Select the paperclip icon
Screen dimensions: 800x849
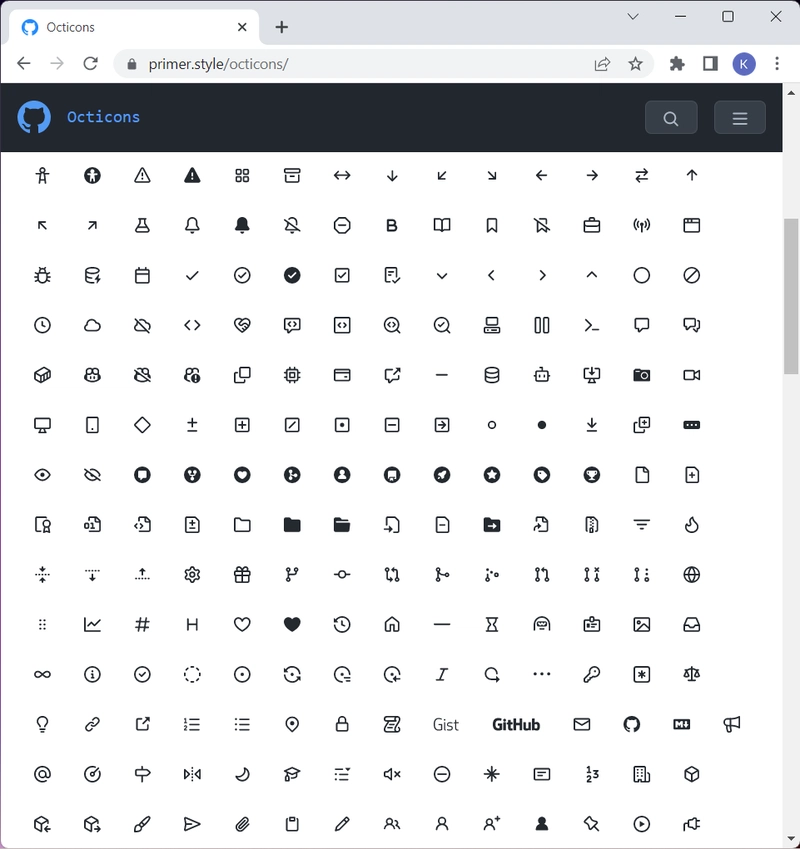pyautogui.click(x=242, y=824)
